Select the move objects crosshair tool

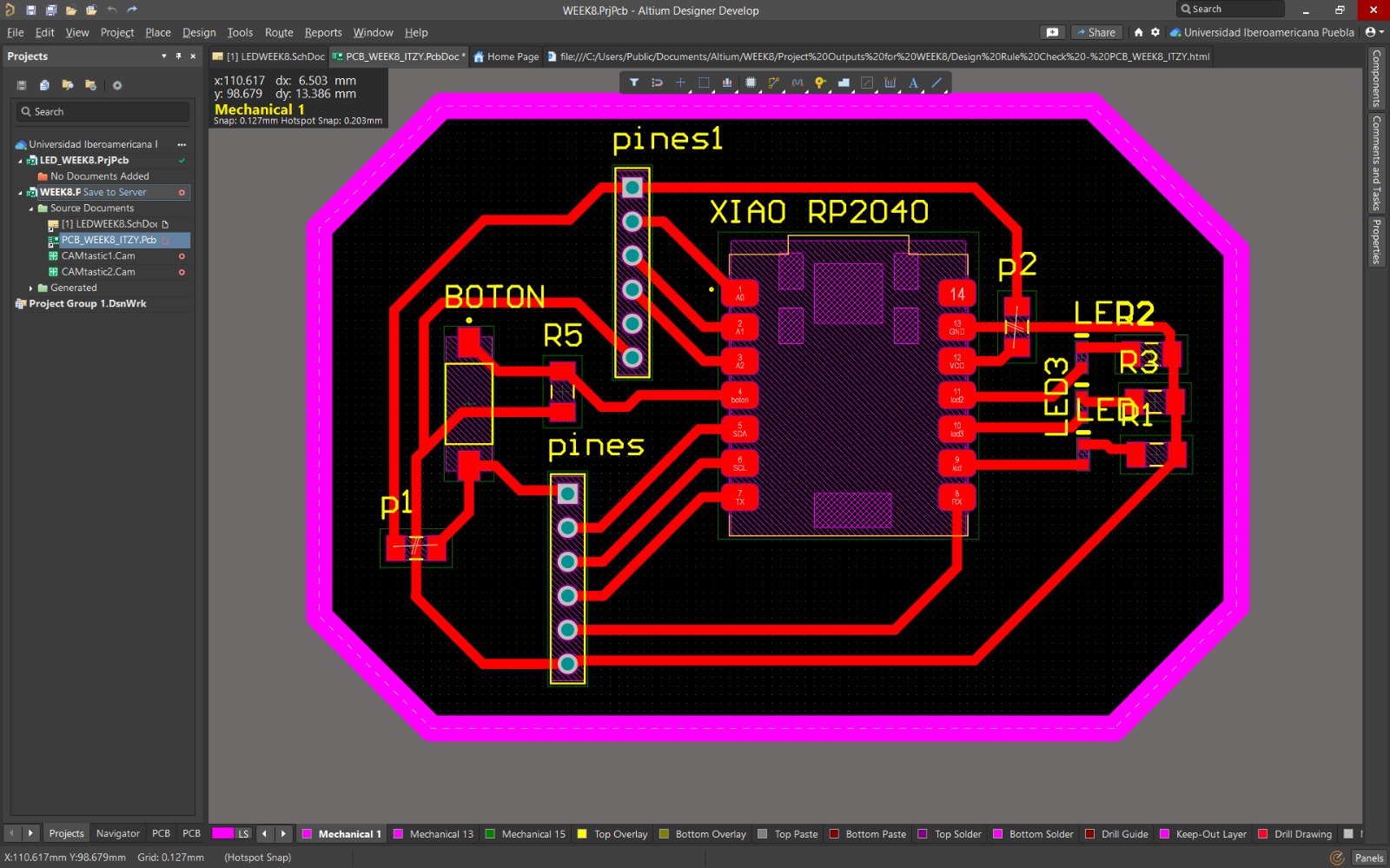pyautogui.click(x=680, y=83)
